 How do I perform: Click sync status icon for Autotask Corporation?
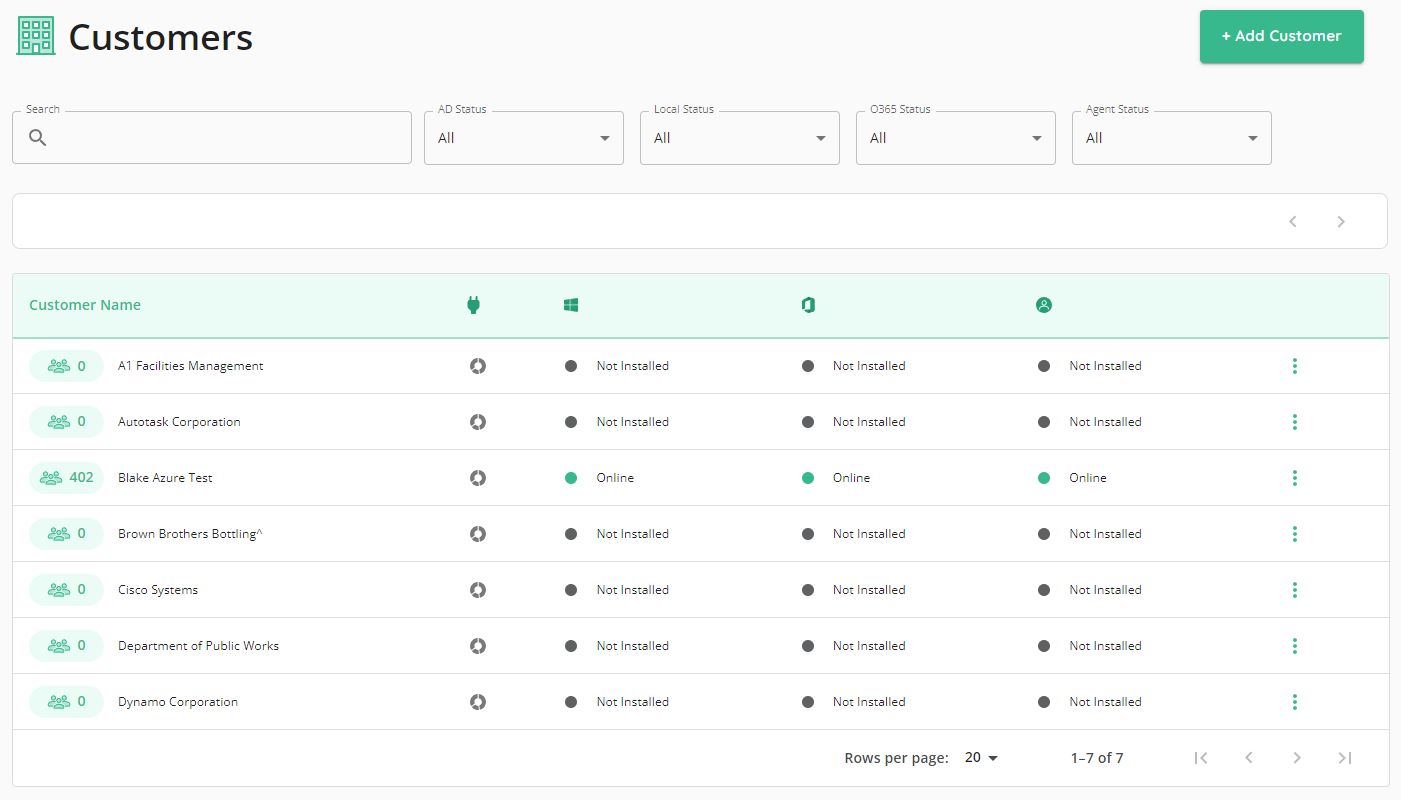pyautogui.click(x=478, y=422)
